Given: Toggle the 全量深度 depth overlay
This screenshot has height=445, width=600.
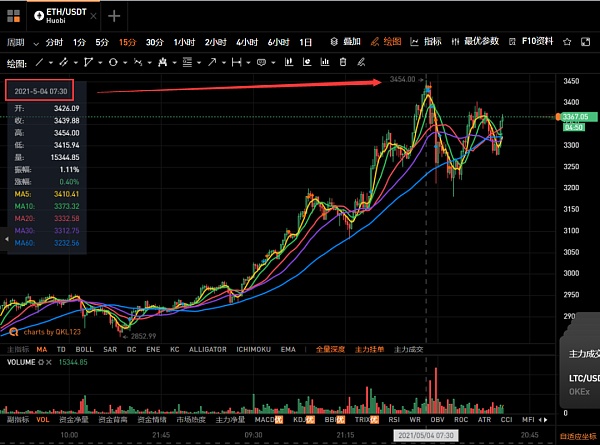Looking at the screenshot, I should pos(332,350).
